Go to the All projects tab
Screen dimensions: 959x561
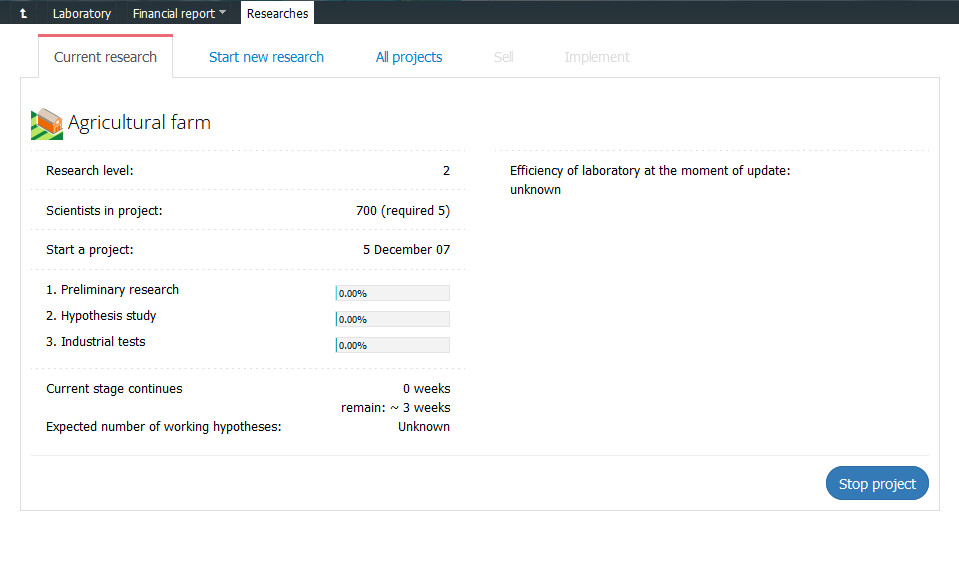tap(409, 57)
